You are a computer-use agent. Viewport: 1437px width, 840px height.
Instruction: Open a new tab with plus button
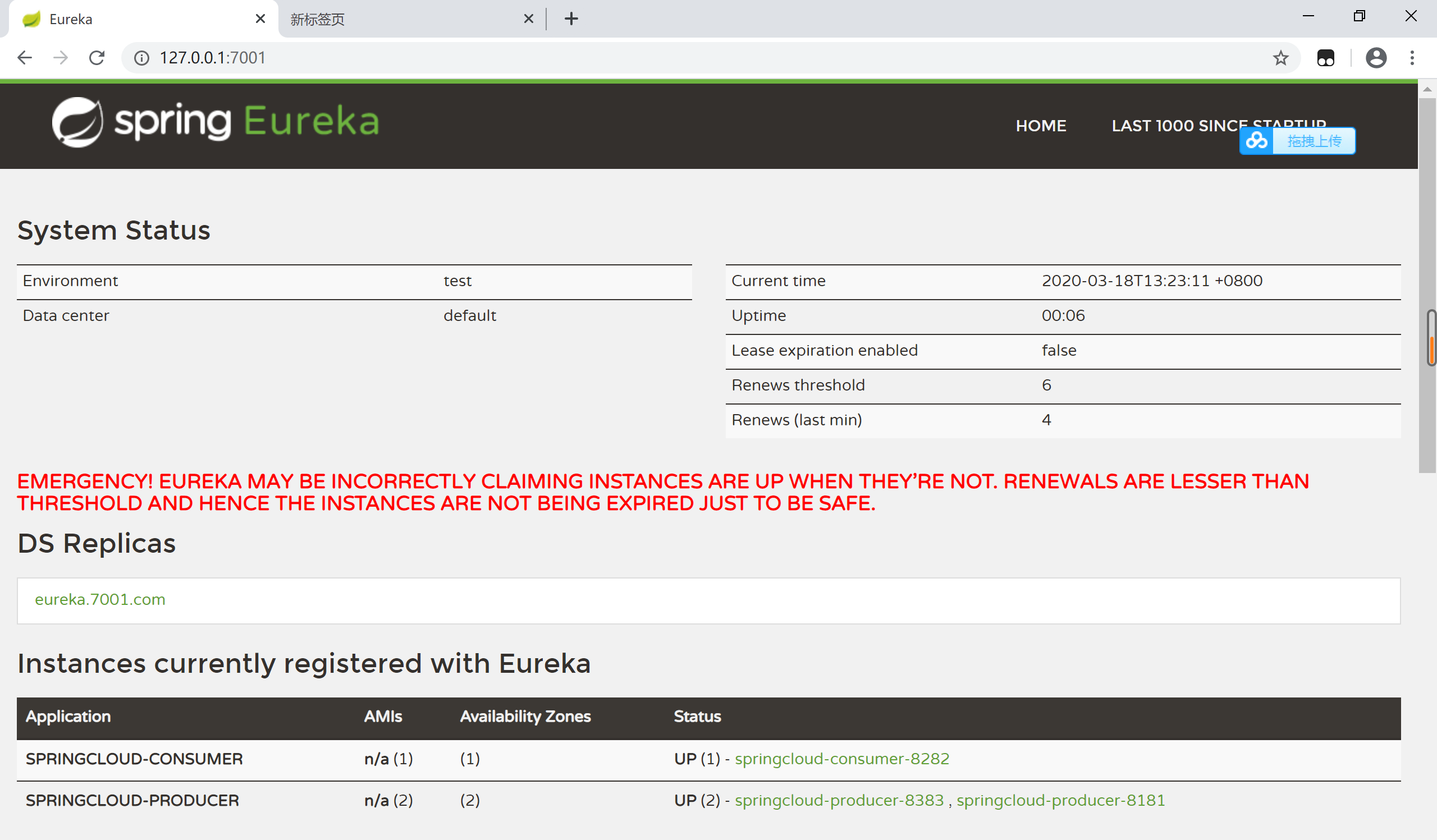point(571,19)
